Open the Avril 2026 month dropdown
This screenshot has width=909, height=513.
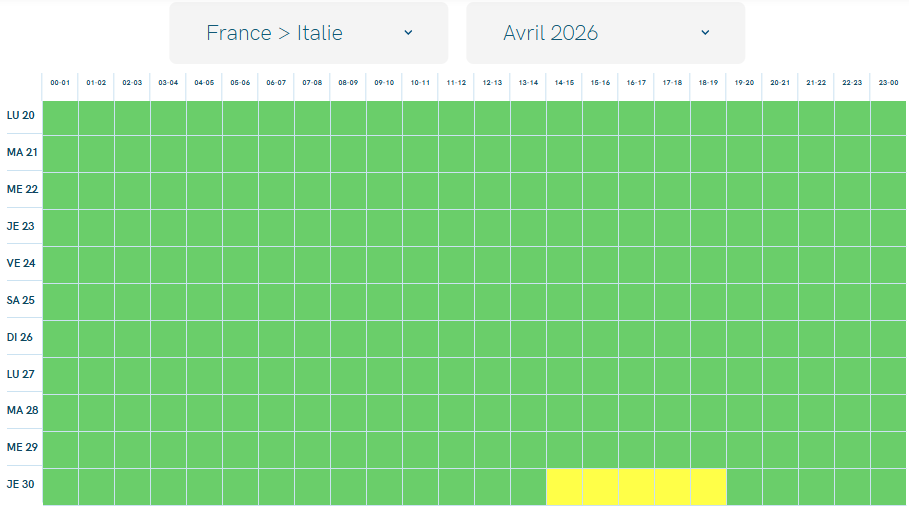[x=605, y=33]
